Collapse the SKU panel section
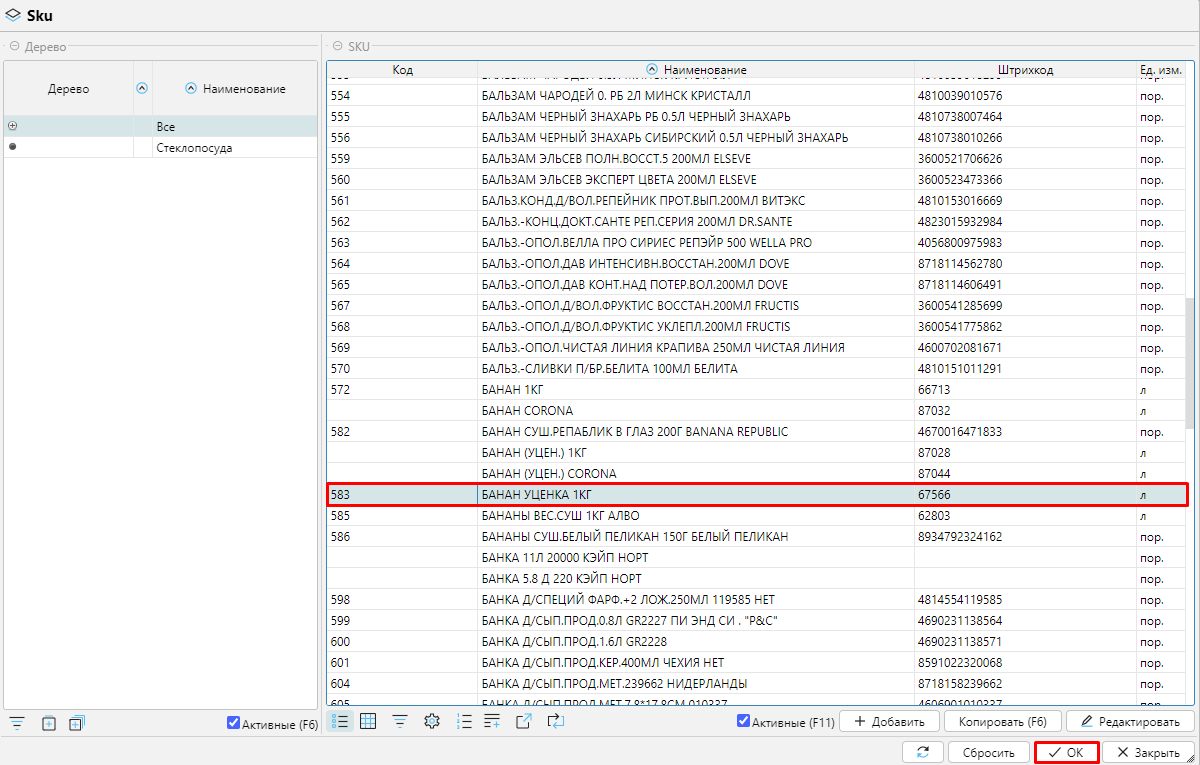The image size is (1200, 765). pyautogui.click(x=336, y=46)
